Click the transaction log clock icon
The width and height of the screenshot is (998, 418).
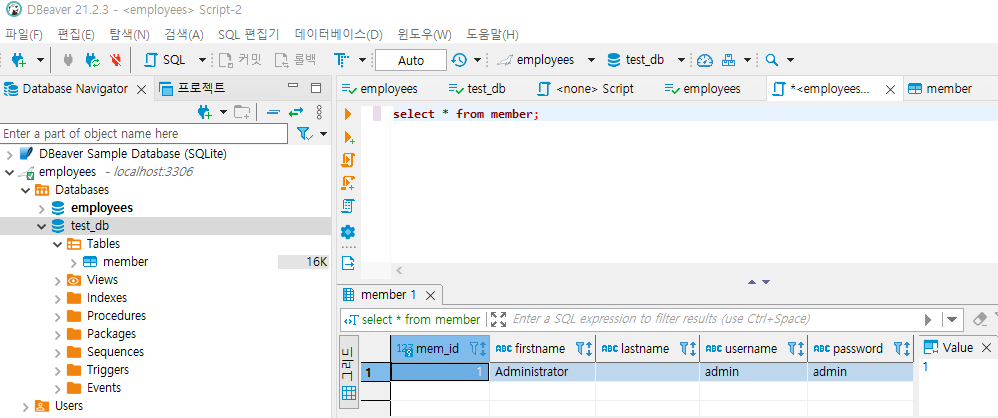tap(460, 60)
